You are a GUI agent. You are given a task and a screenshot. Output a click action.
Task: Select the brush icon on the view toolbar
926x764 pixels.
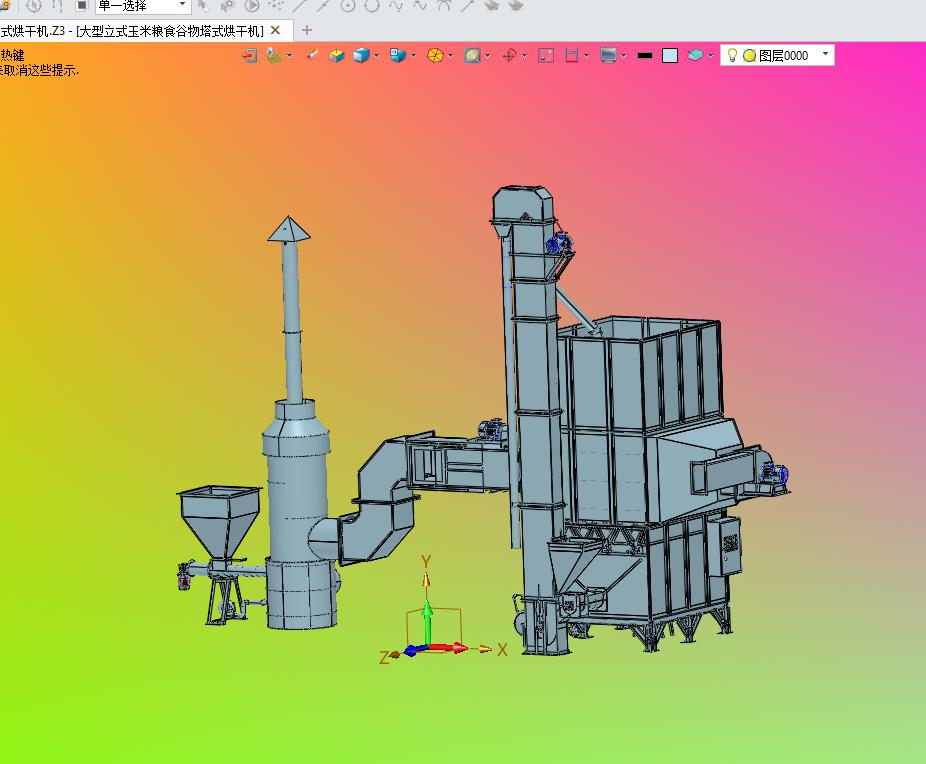312,55
